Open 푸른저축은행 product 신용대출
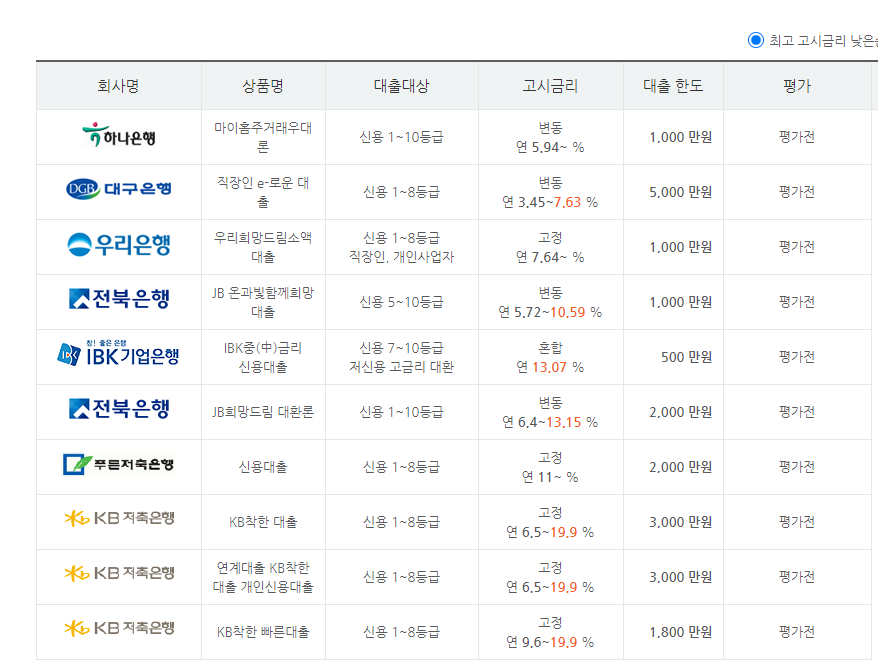This screenshot has height=660, width=878. coord(263,467)
